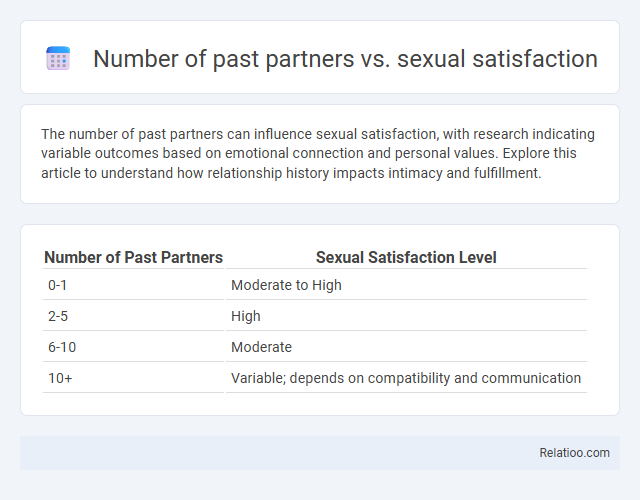640x500 pixels.
Task: Click the 'High' cell in the 2-5 row
Action: coord(406,316)
